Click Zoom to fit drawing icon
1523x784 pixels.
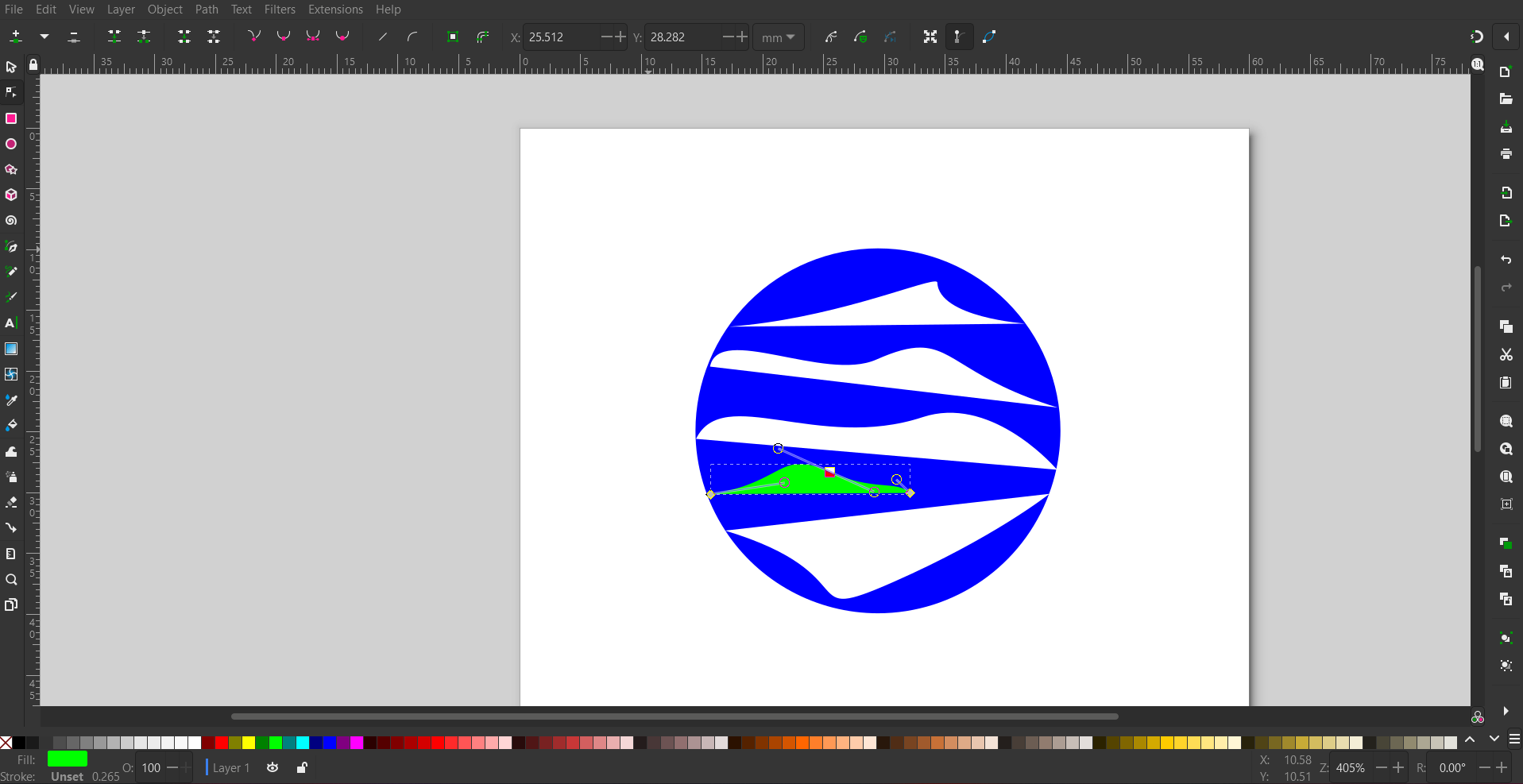(1506, 449)
